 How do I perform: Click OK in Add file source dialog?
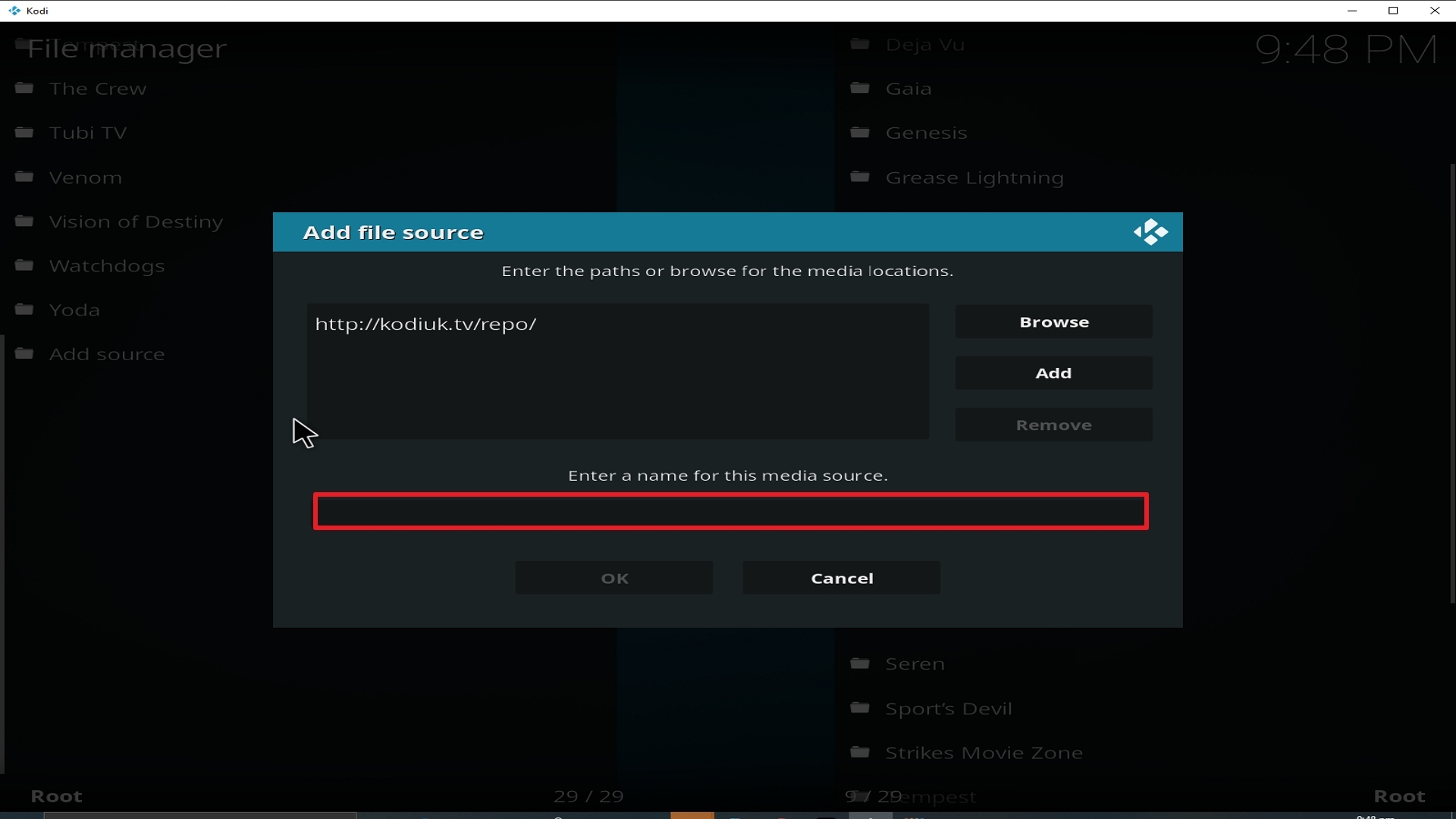click(x=614, y=579)
